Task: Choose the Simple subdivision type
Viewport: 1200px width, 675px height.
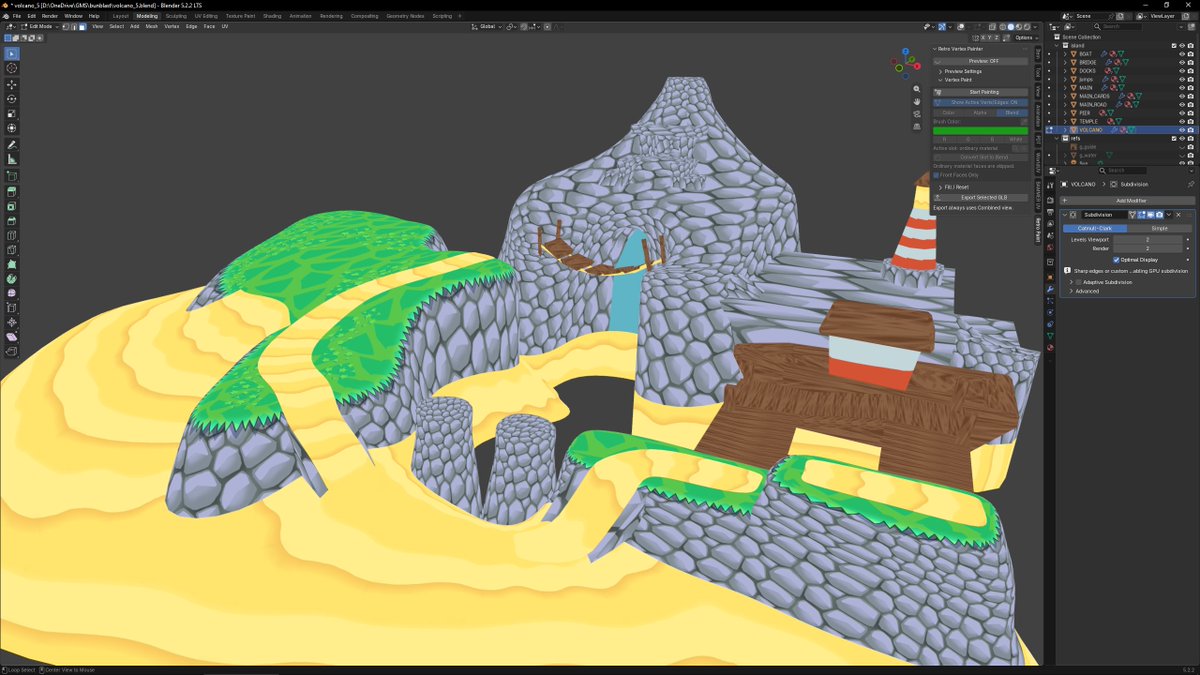Action: point(1159,228)
